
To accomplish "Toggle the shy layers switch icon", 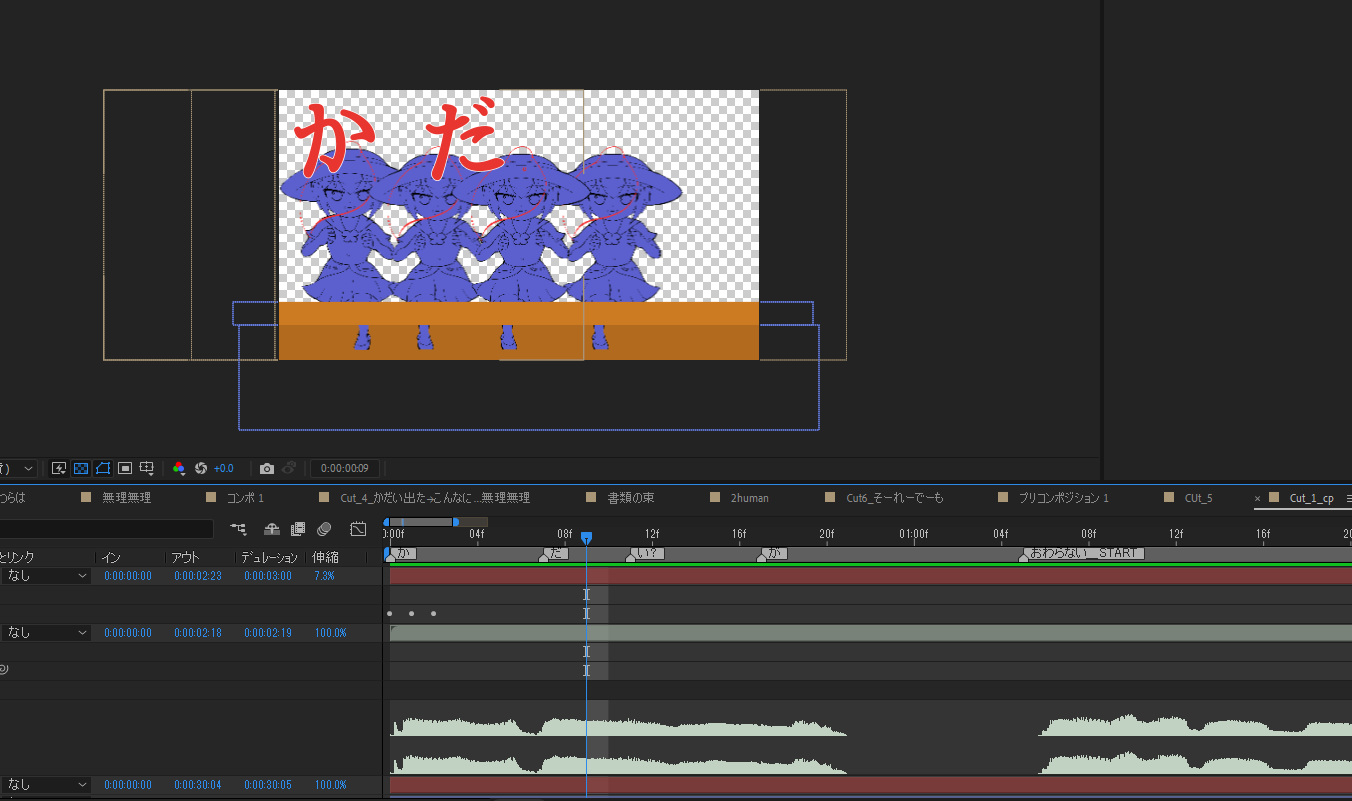I will 271,529.
